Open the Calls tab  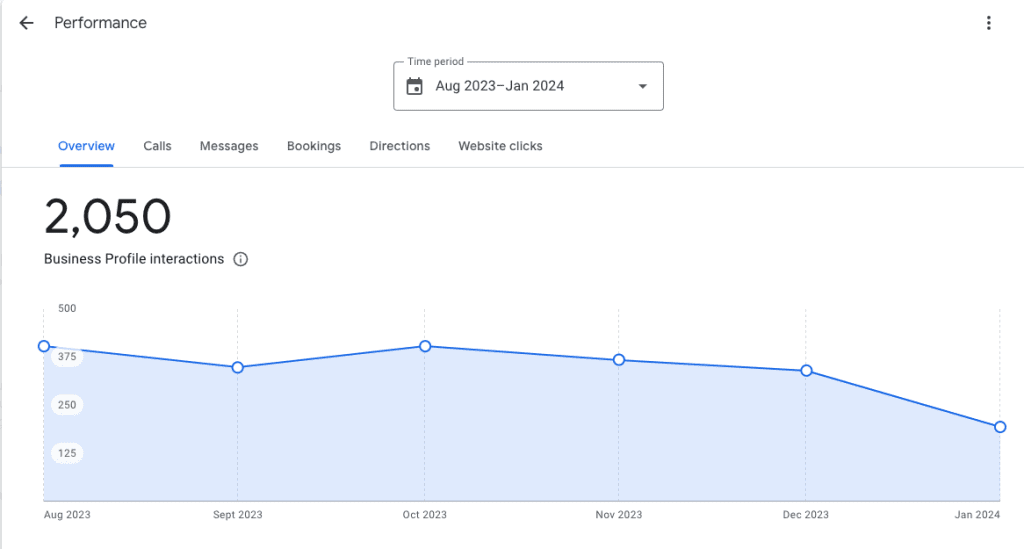pyautogui.click(x=157, y=146)
